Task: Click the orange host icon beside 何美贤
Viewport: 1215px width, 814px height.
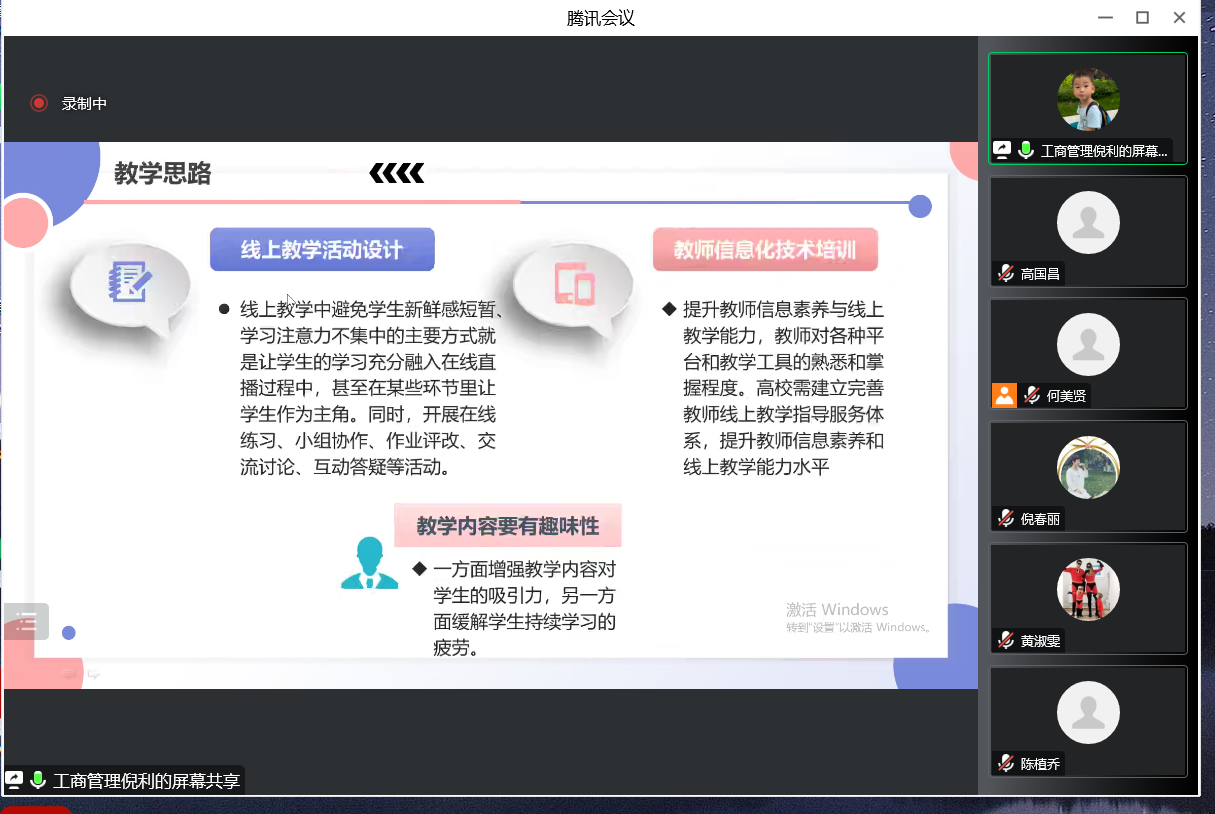Action: tap(1004, 395)
